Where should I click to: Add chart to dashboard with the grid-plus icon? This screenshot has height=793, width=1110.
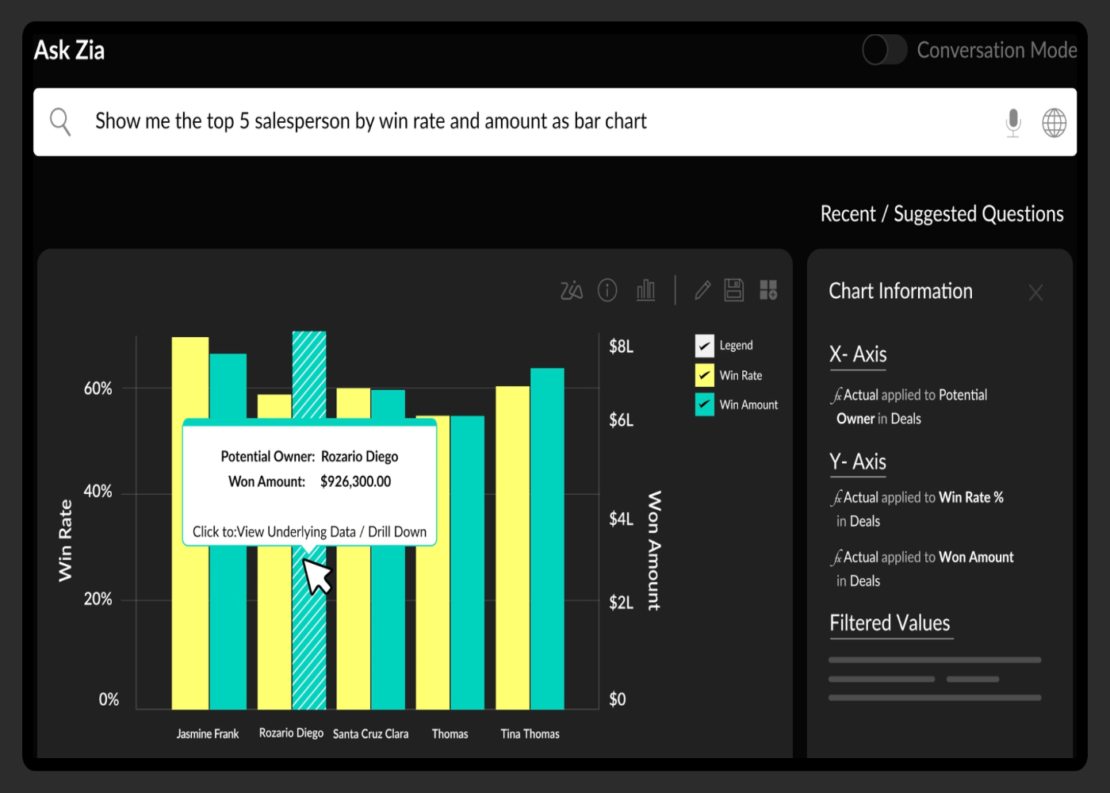(x=768, y=290)
